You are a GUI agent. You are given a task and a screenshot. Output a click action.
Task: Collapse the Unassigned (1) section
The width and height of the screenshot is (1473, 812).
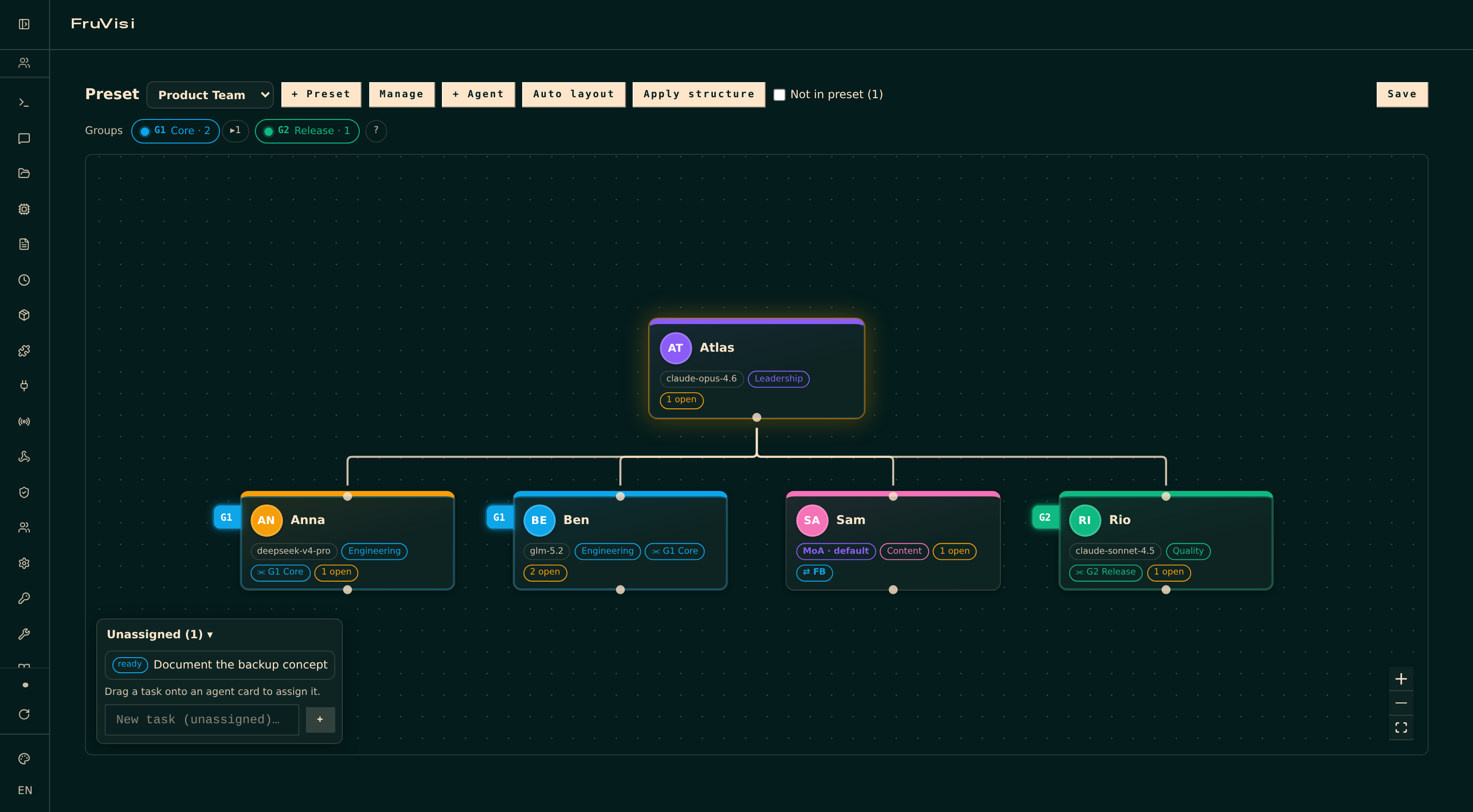[x=160, y=634]
